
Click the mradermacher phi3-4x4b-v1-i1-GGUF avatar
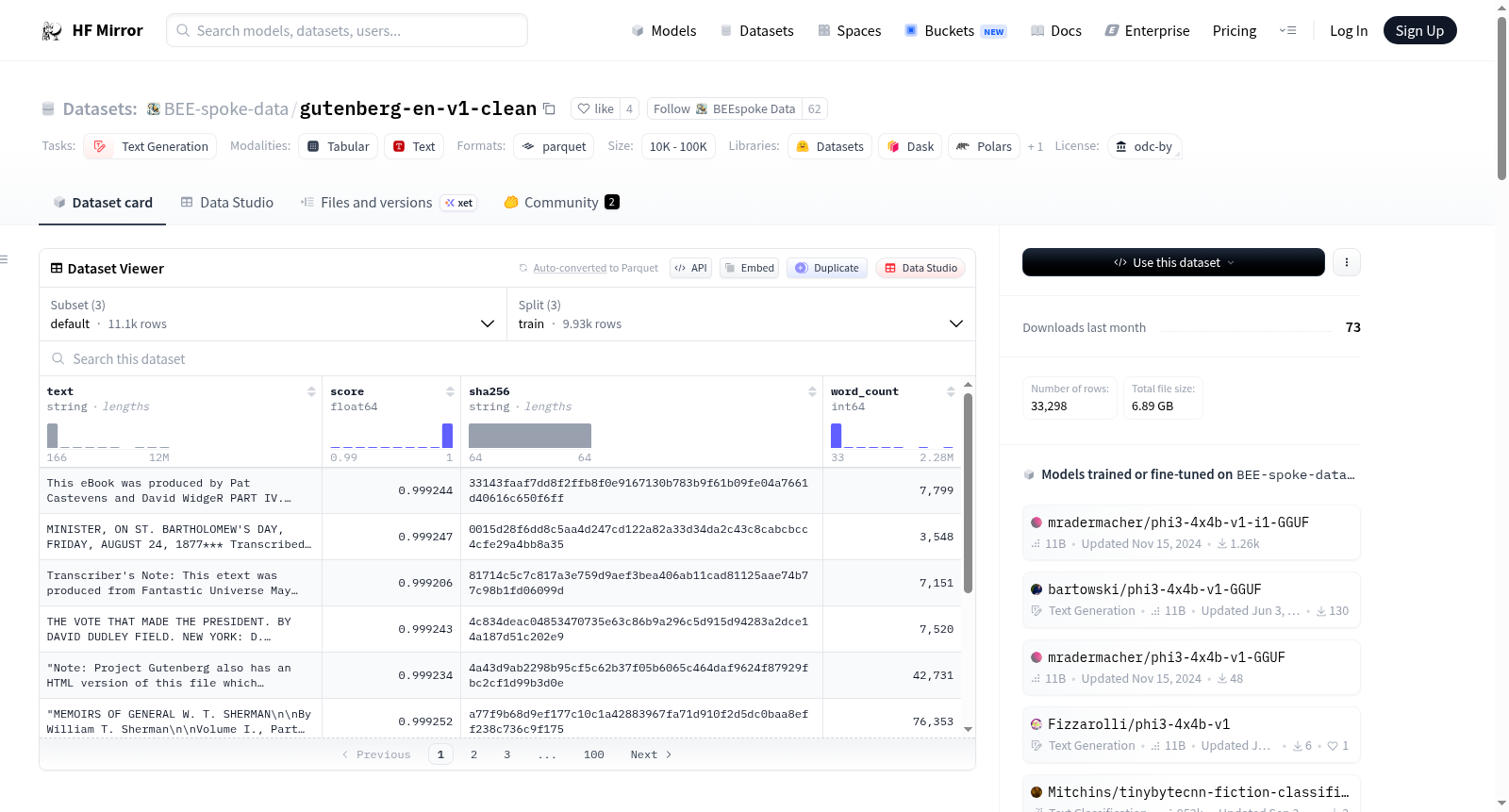(1036, 522)
